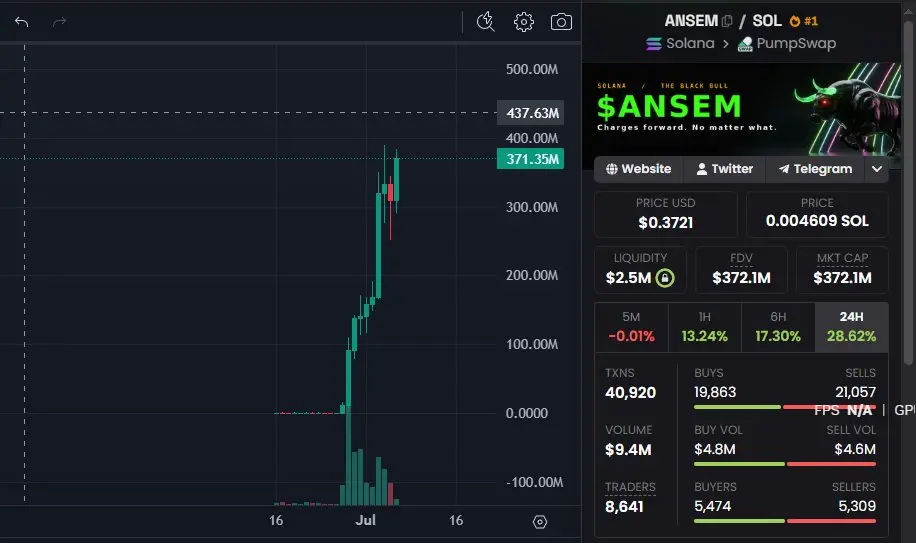Click the Solana chain link
The image size is (916, 543).
(x=681, y=43)
